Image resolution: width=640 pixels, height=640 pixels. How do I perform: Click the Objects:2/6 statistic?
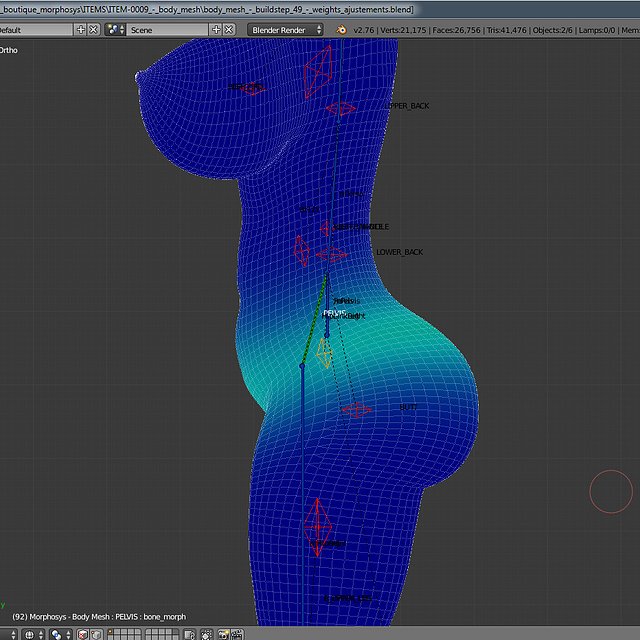(x=553, y=30)
